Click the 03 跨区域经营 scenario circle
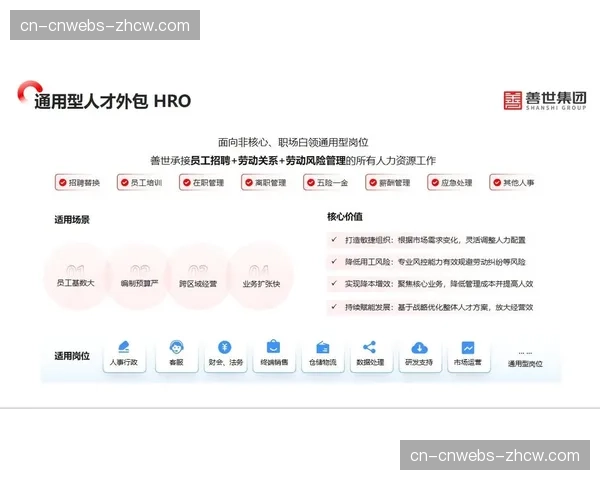This screenshot has width=600, height=480. coord(198,276)
